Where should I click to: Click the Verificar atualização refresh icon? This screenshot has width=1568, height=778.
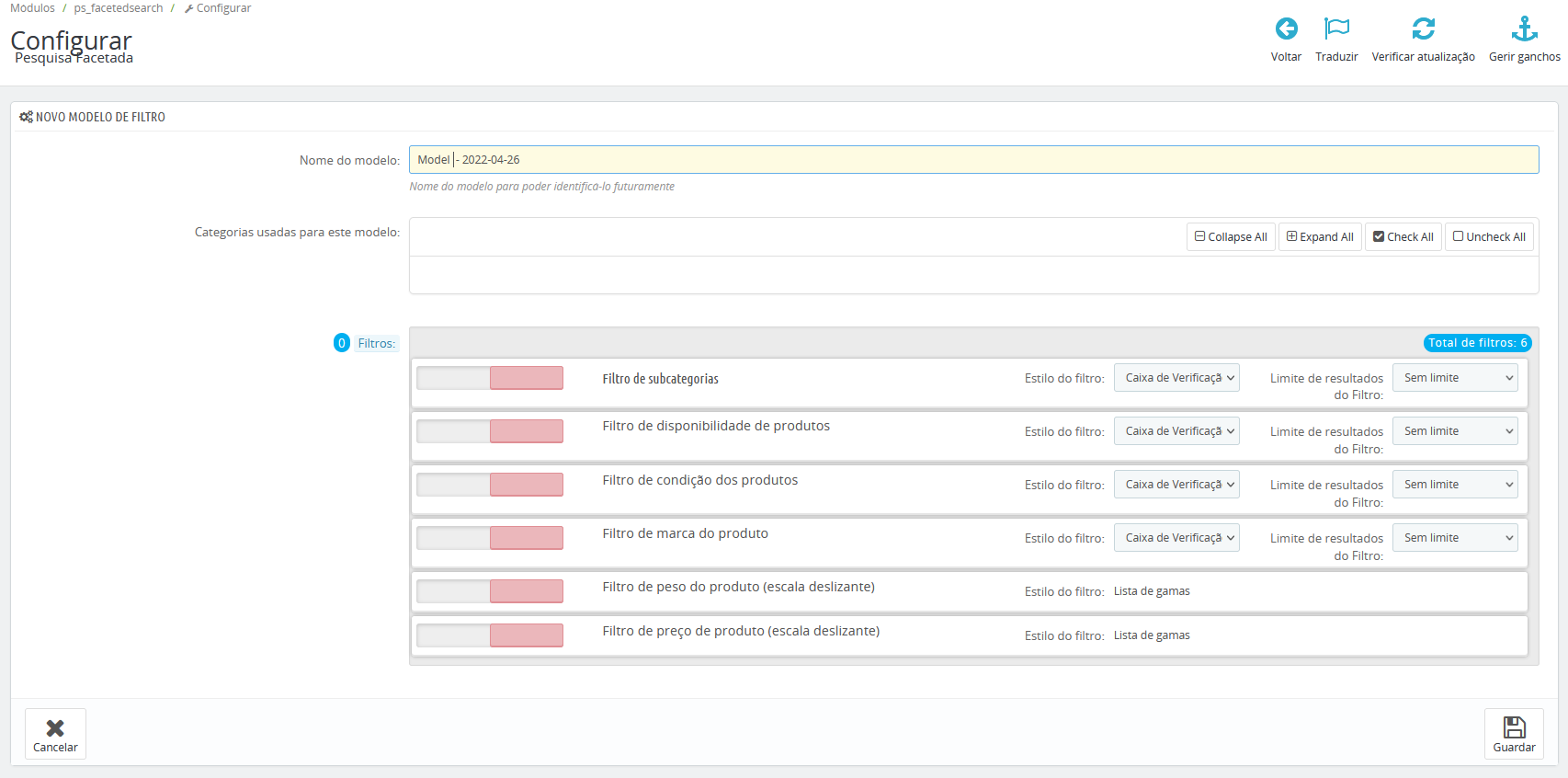tap(1423, 29)
